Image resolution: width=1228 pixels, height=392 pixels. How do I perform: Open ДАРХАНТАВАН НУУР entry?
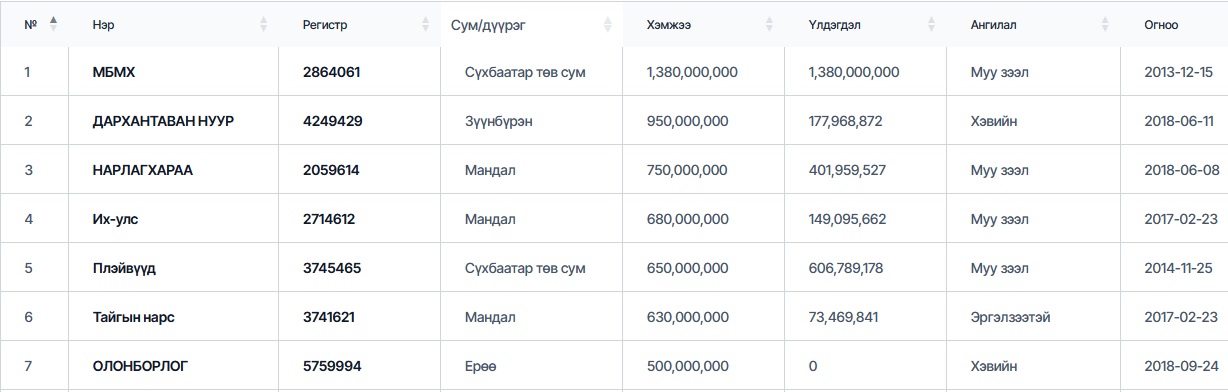coord(163,121)
